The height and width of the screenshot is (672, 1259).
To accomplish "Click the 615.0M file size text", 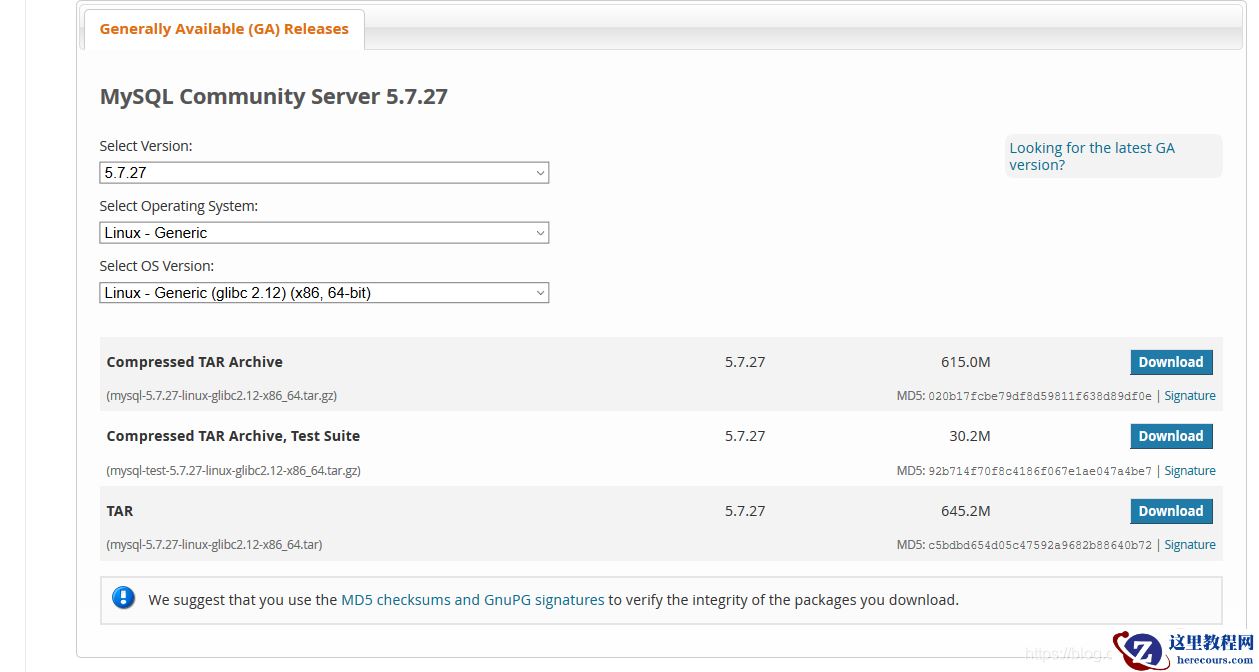I will (x=965, y=362).
